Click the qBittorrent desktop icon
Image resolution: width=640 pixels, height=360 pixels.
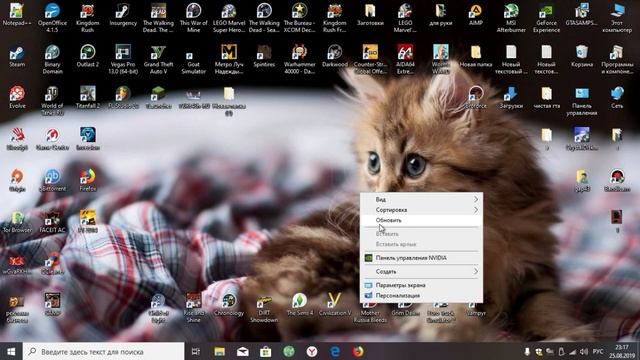point(52,180)
